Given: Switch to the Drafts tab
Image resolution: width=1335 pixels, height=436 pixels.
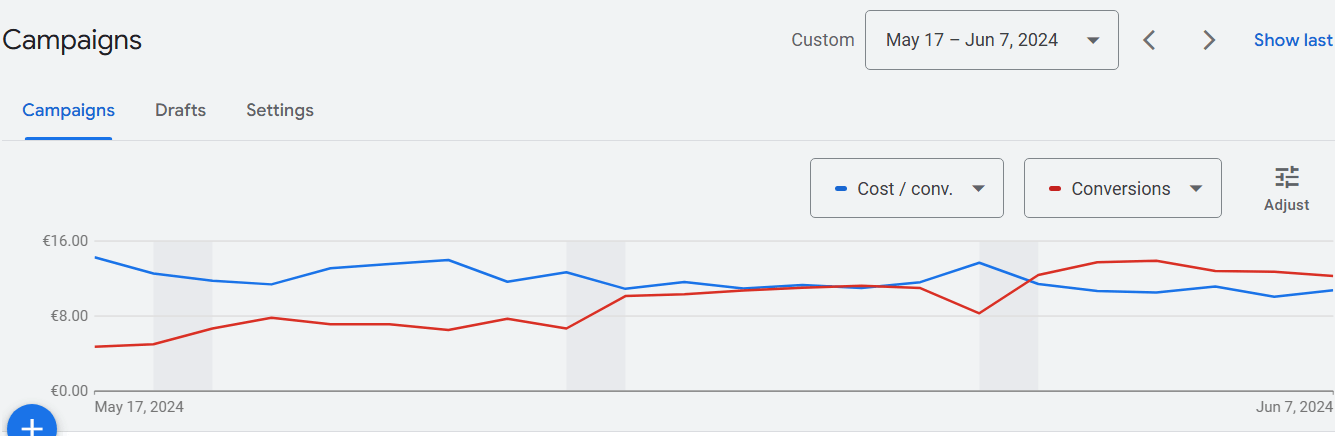Looking at the screenshot, I should pyautogui.click(x=180, y=110).
